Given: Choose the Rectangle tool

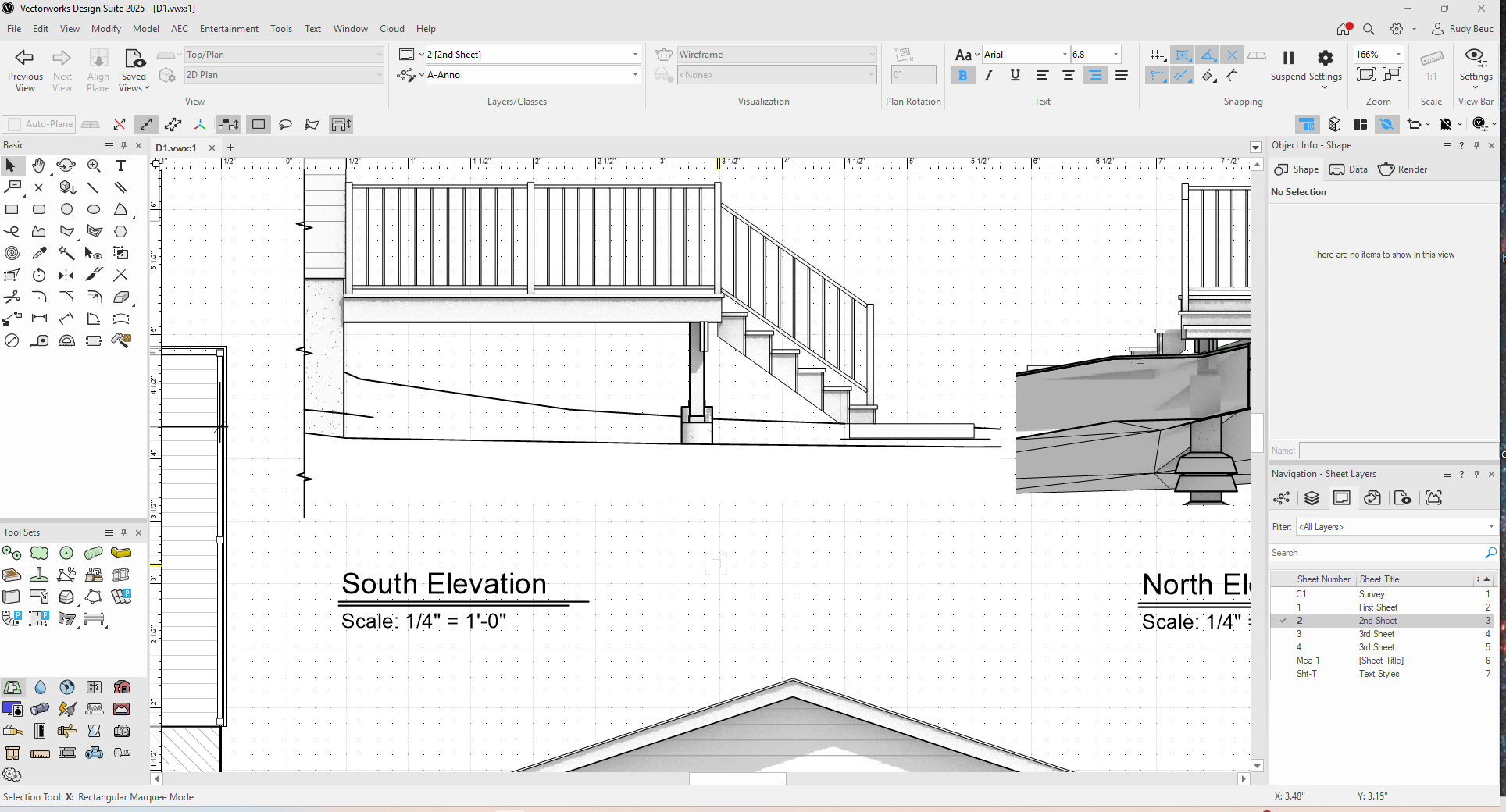Looking at the screenshot, I should (x=12, y=209).
